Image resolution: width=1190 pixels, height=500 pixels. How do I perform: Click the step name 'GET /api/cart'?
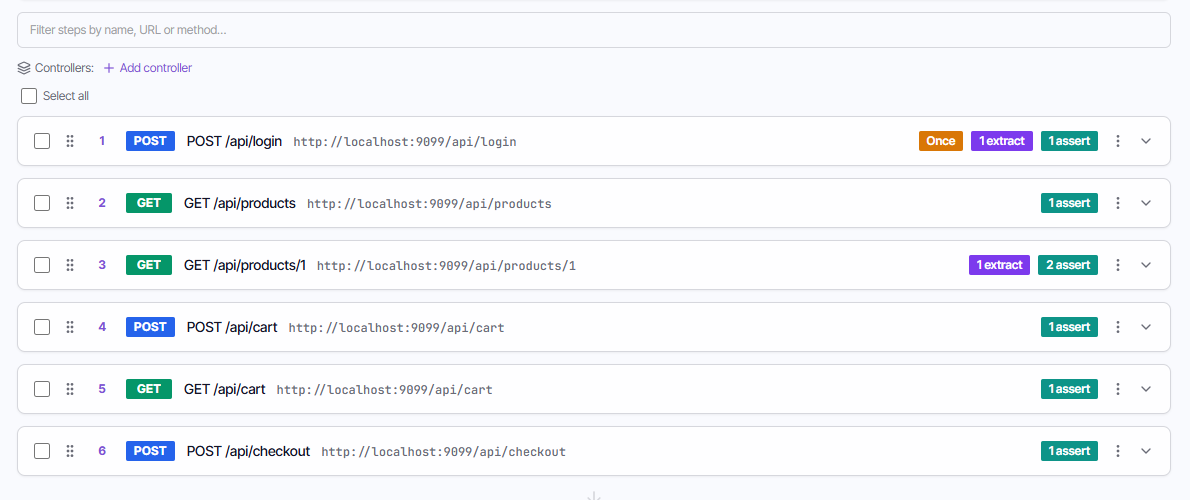[x=225, y=389]
